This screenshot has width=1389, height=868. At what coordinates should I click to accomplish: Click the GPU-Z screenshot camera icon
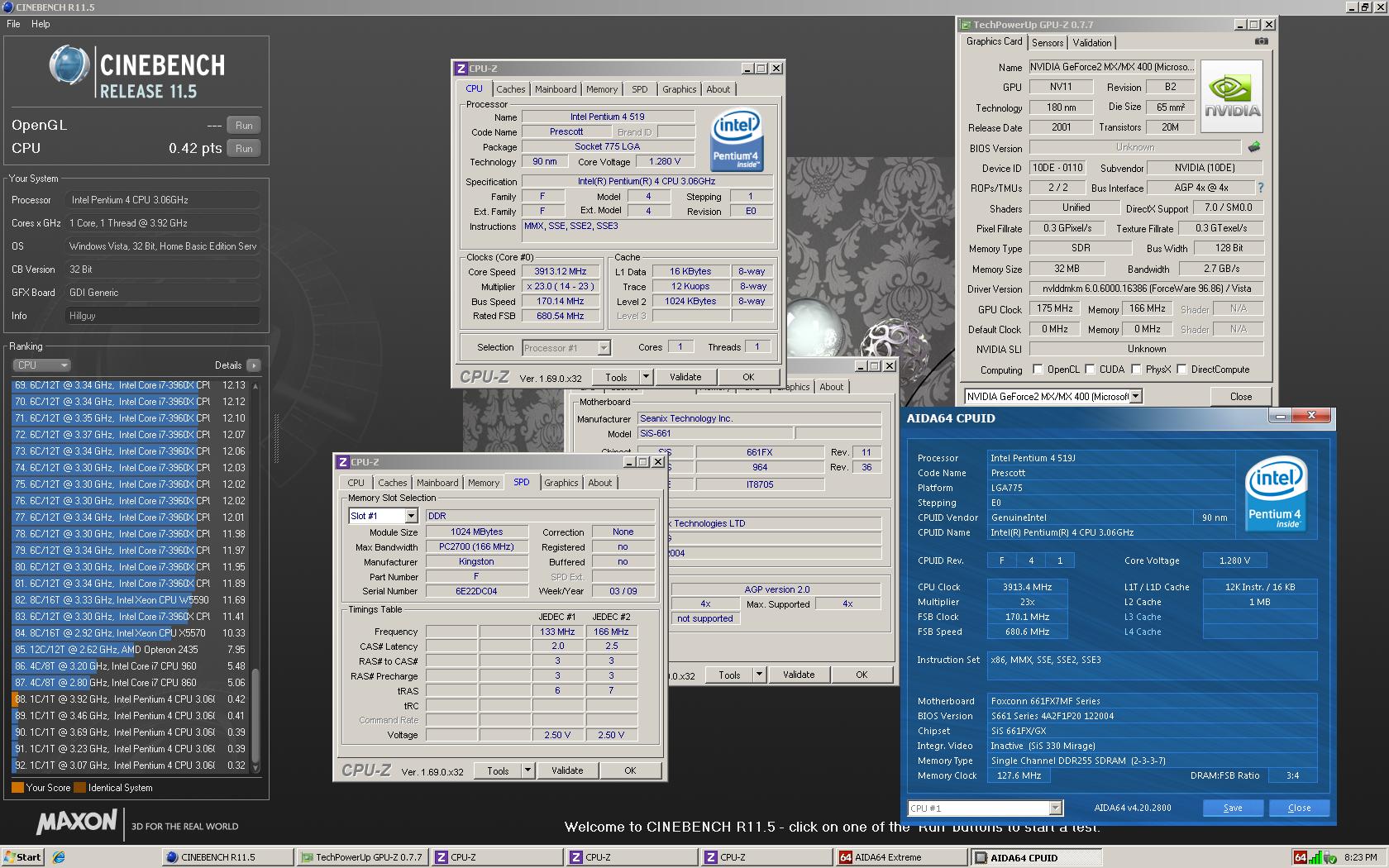[x=1261, y=41]
